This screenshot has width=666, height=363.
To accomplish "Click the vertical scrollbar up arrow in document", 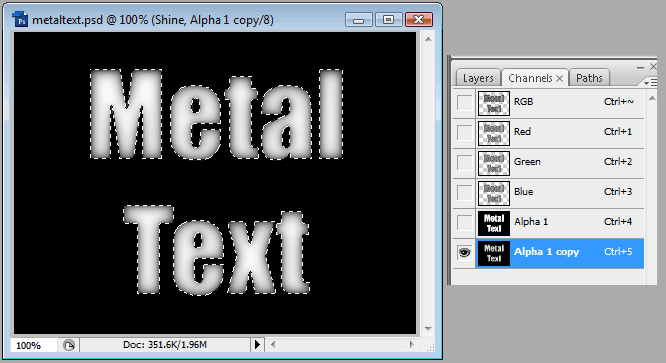I will pos(428,39).
